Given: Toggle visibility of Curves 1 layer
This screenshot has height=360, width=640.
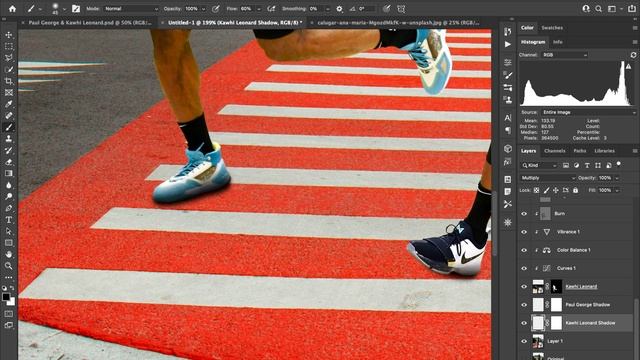Looking at the screenshot, I should tap(524, 268).
